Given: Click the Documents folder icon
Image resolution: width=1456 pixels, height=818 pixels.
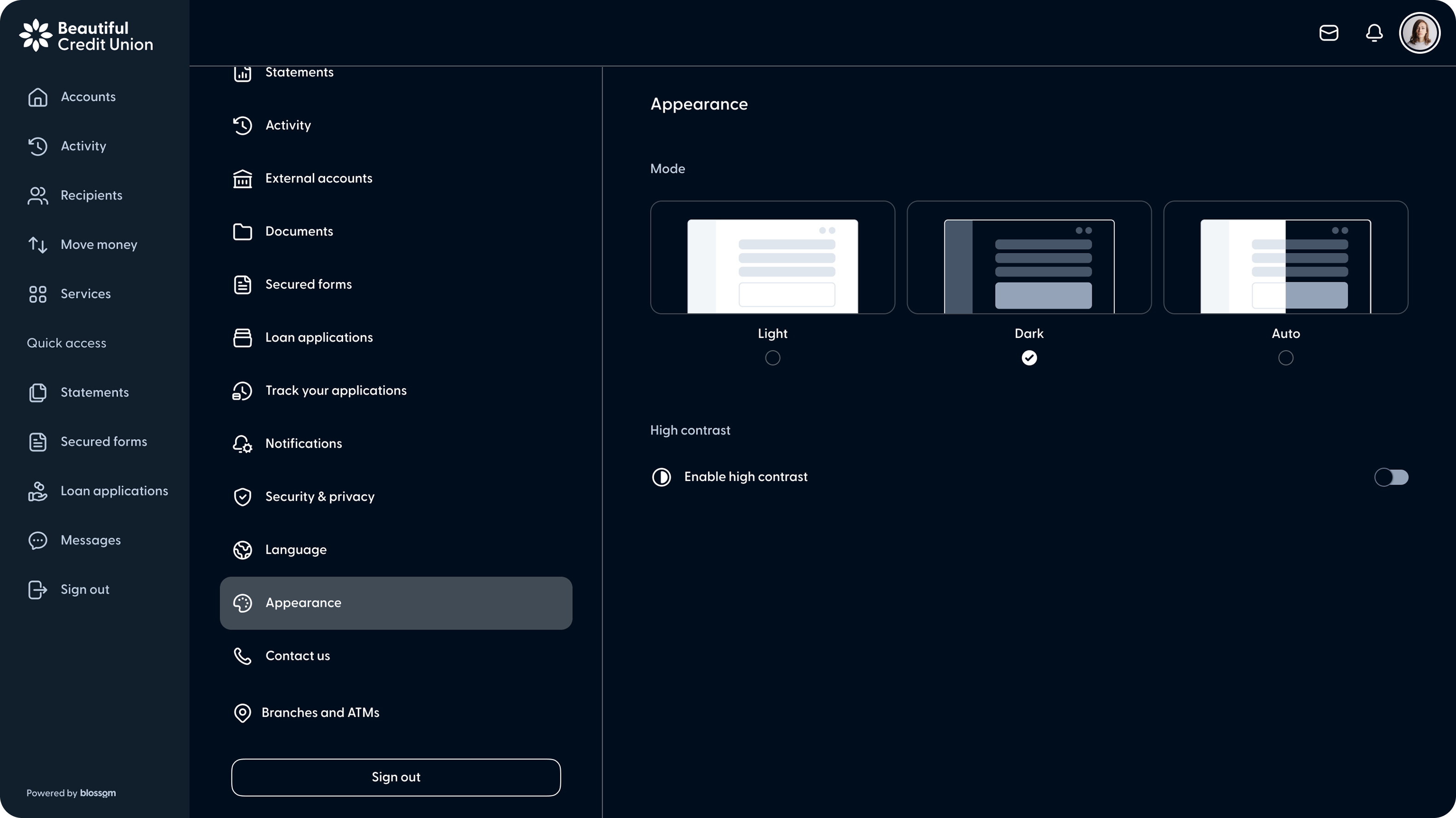Looking at the screenshot, I should click(x=242, y=232).
